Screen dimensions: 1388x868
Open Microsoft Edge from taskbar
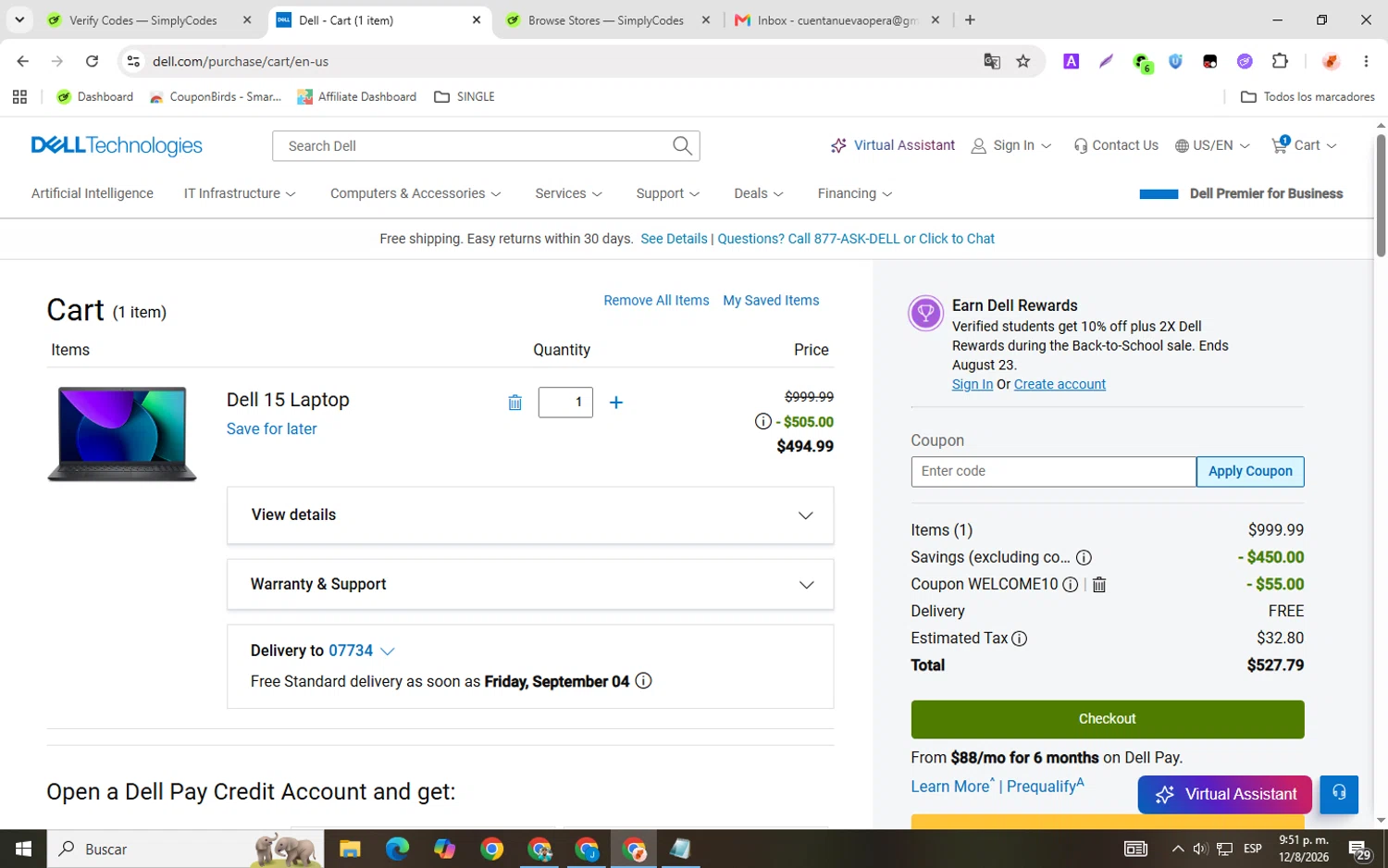pyautogui.click(x=397, y=849)
